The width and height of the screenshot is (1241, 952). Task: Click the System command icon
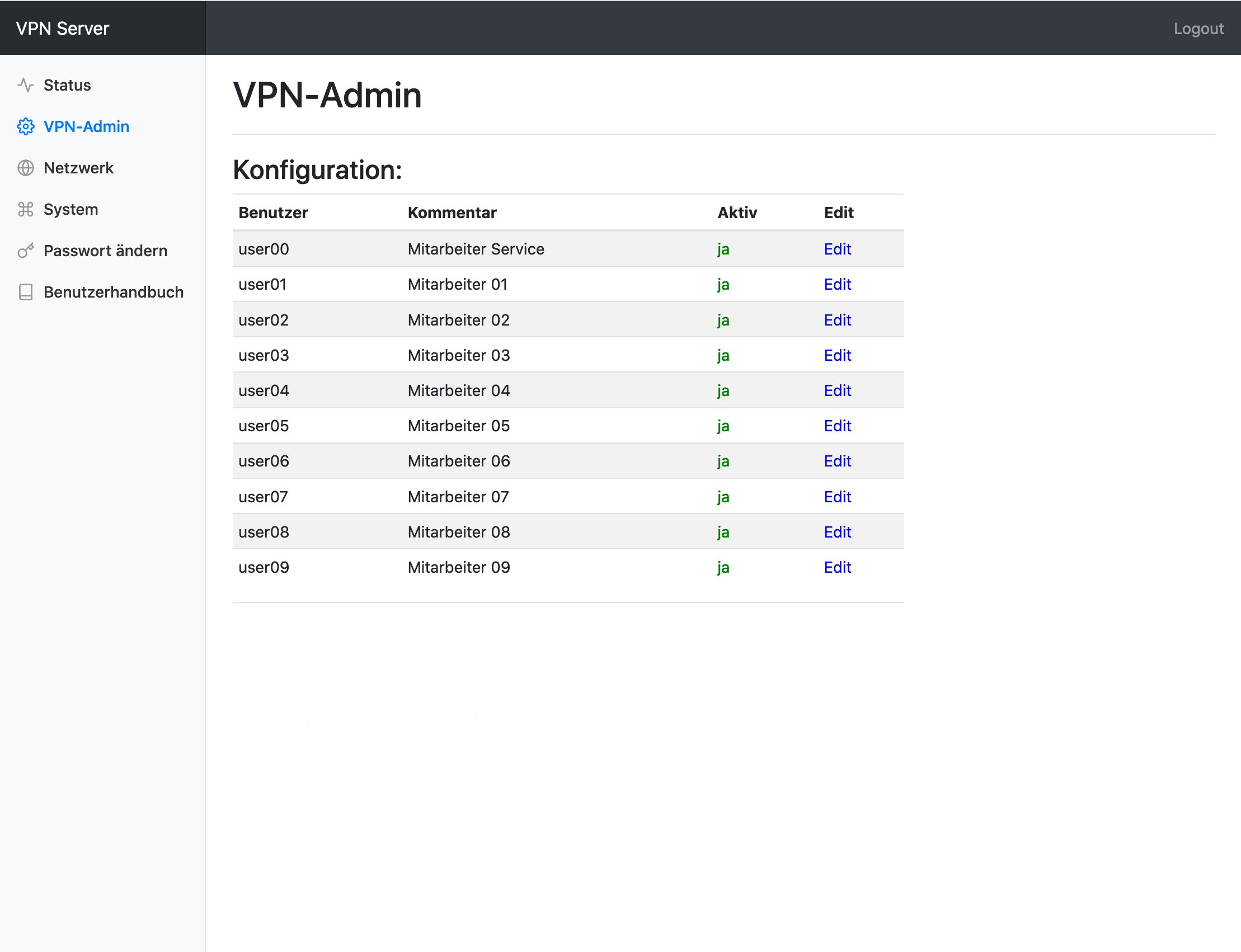[x=26, y=209]
